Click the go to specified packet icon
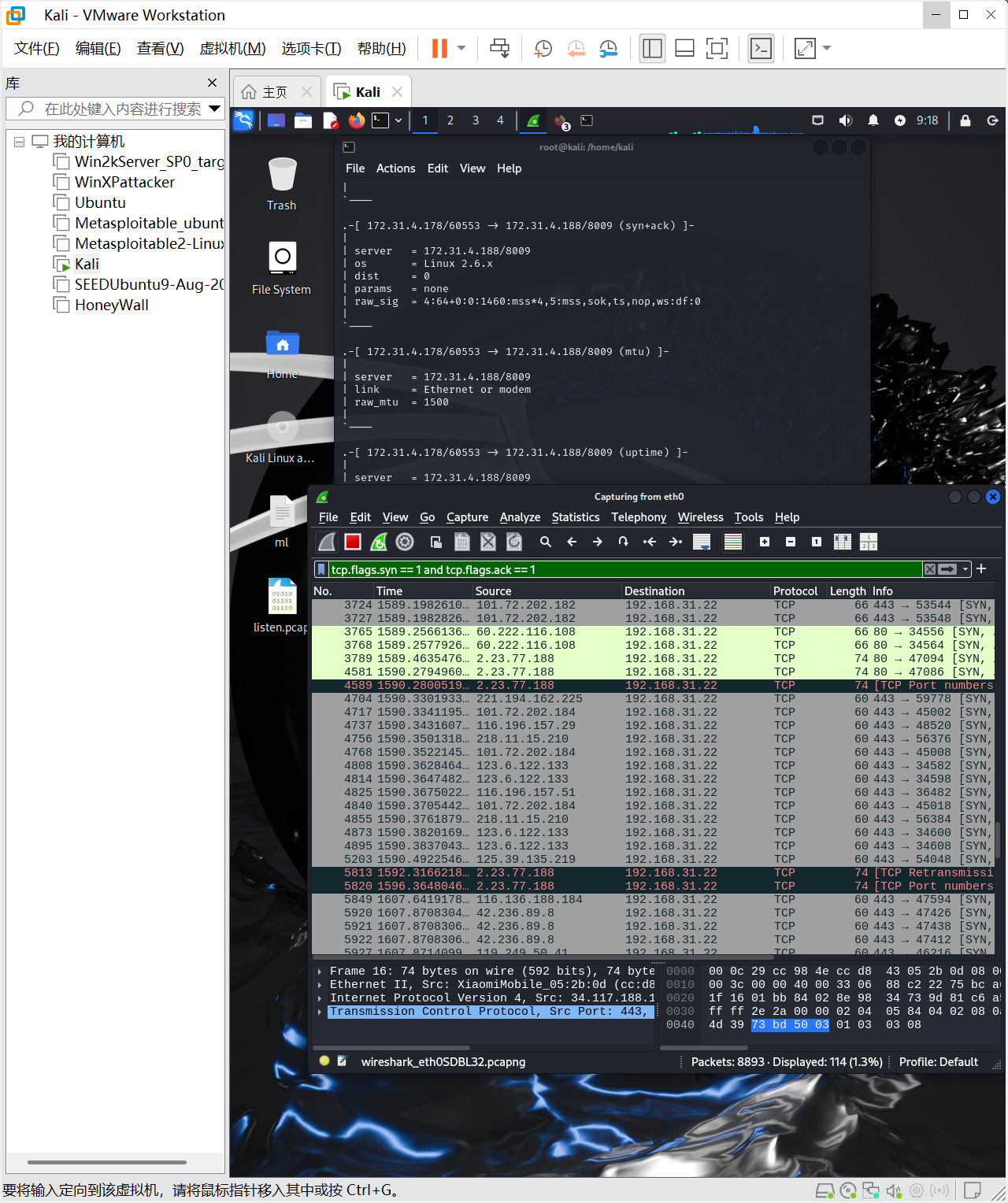 point(624,542)
